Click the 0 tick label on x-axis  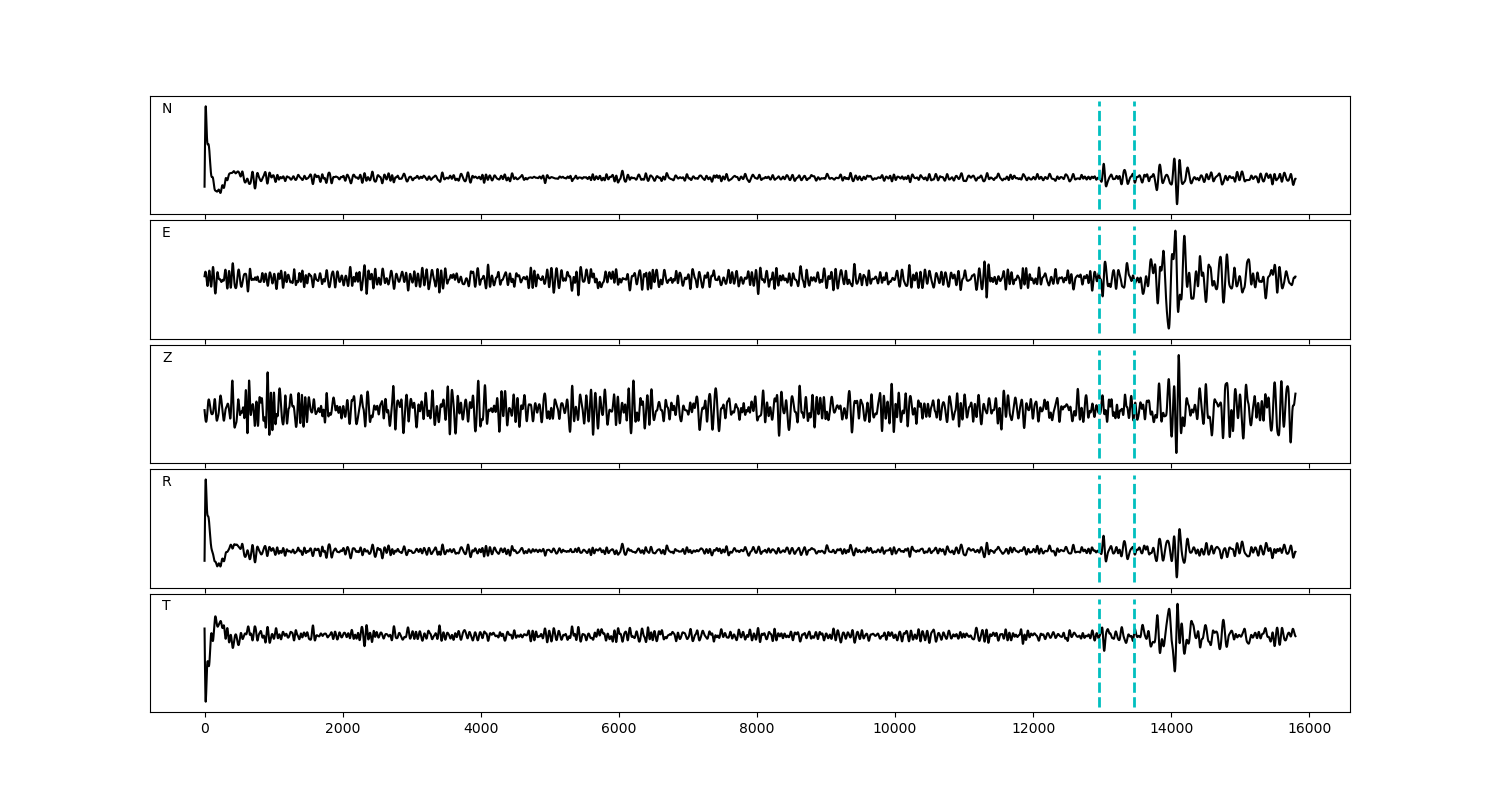(205, 729)
